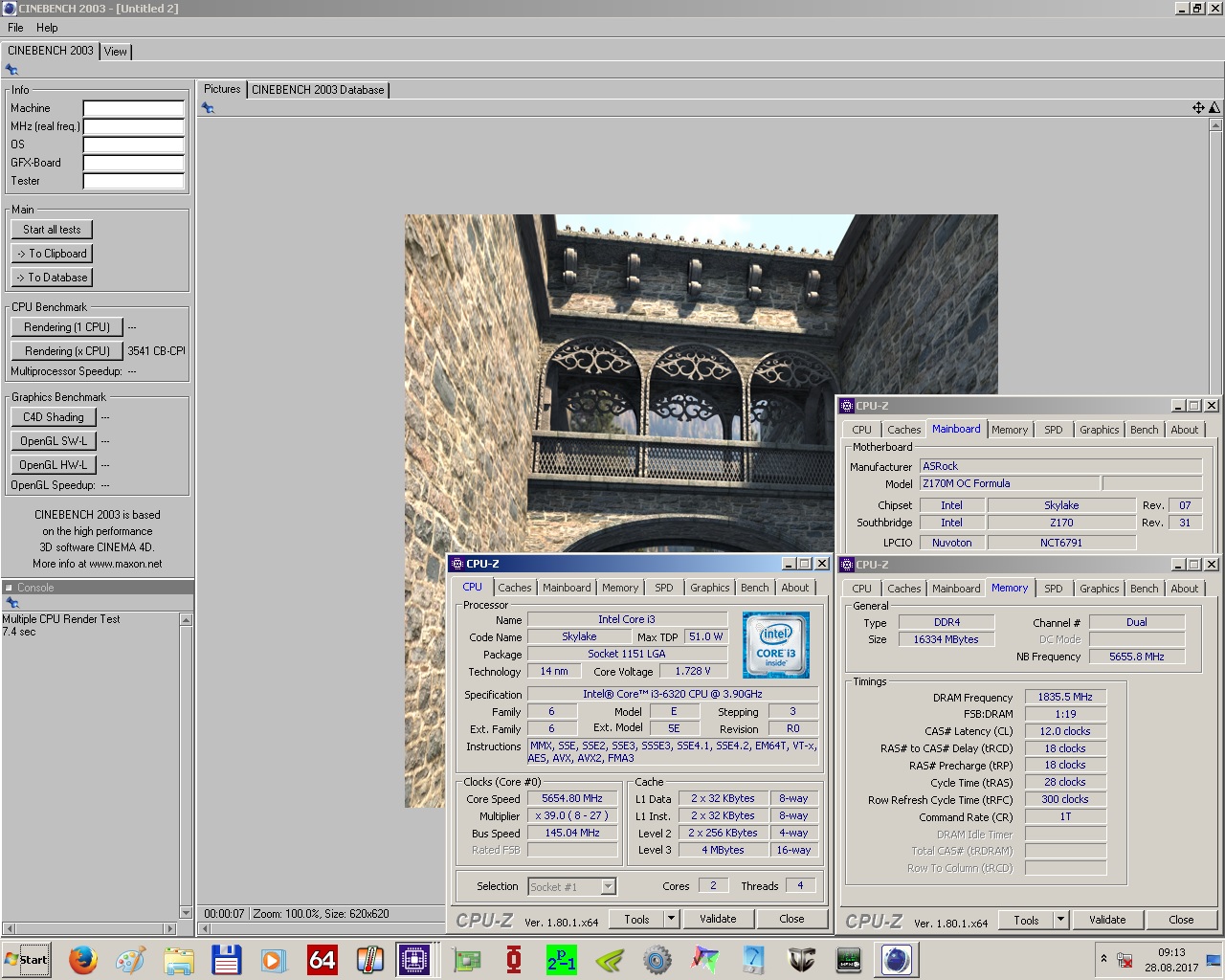
Task: Click the blue question-mark document taskbar icon
Action: point(753,959)
